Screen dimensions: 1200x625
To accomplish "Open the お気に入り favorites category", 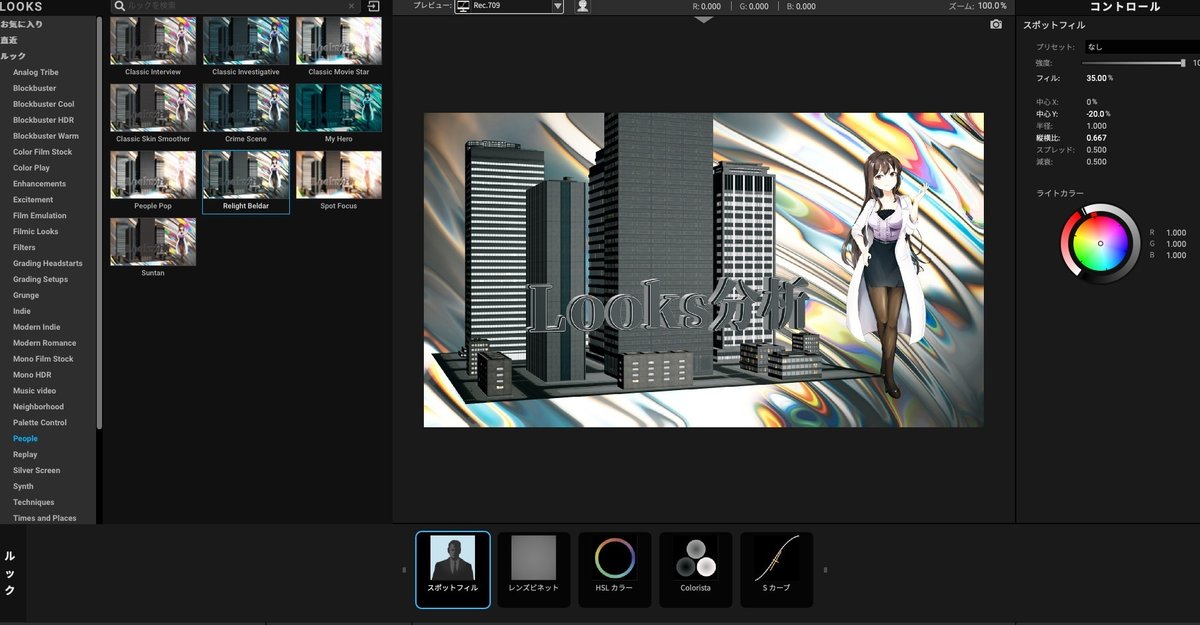I will coord(22,24).
